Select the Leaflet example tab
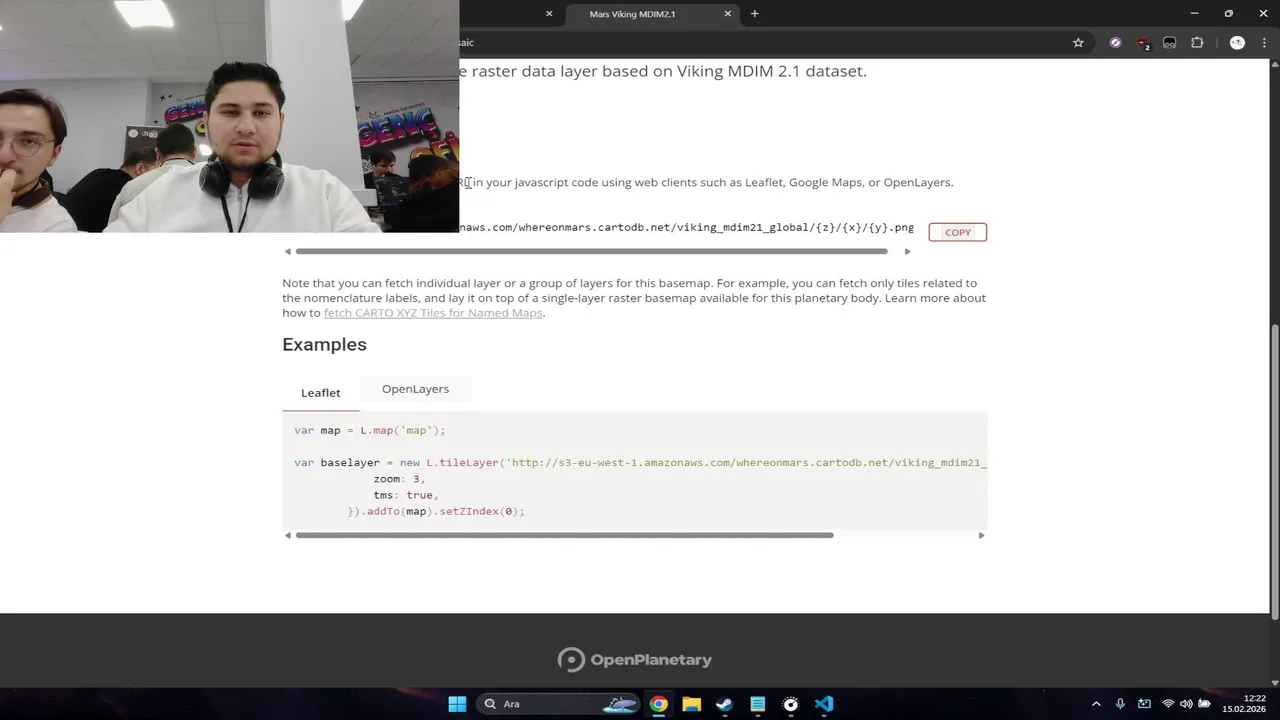1280x720 pixels. point(321,393)
